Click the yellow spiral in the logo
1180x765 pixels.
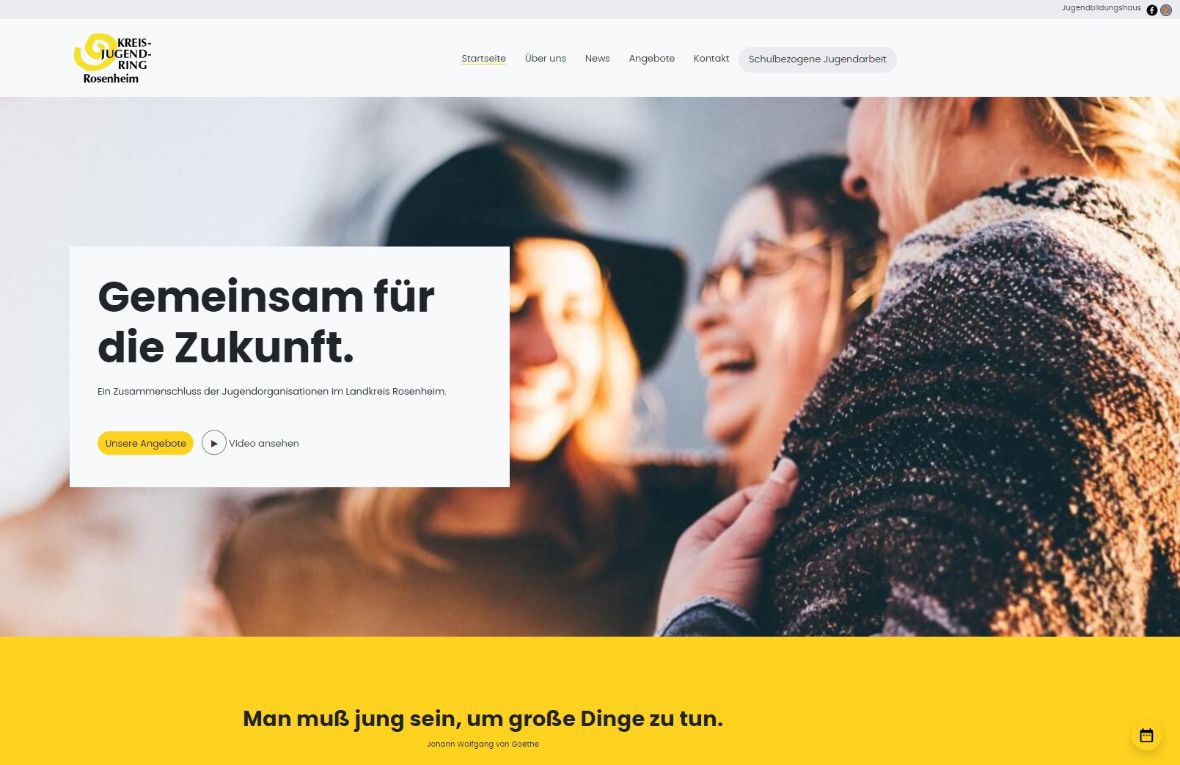pos(93,51)
